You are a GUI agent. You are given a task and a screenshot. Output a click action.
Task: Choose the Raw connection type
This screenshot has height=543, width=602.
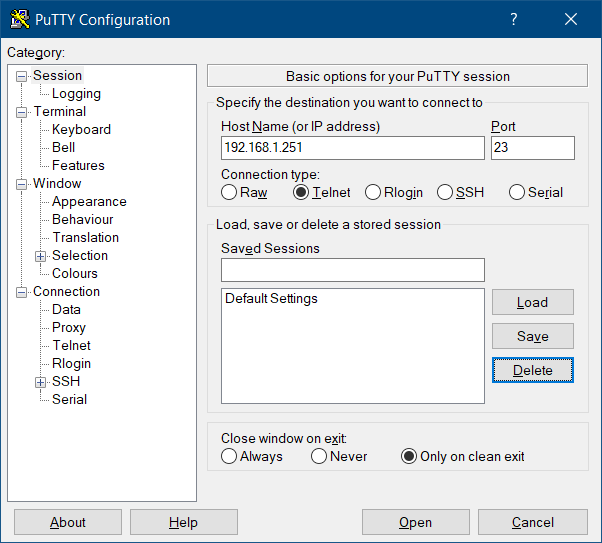point(229,192)
